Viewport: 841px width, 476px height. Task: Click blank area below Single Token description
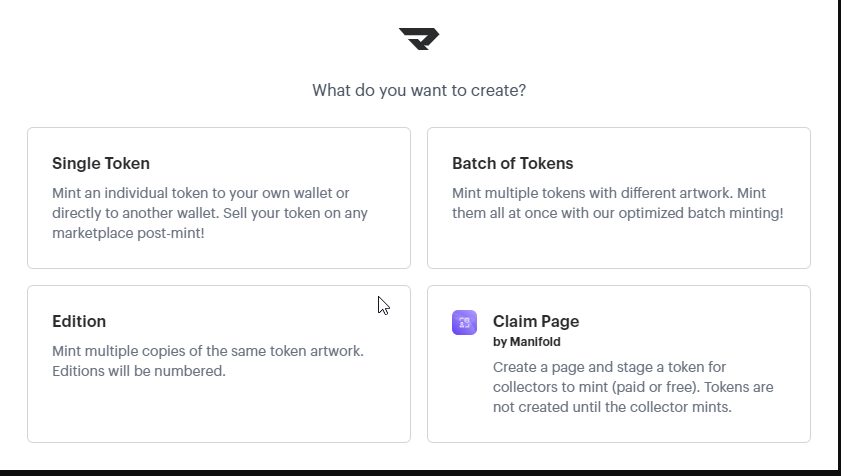[x=218, y=254]
